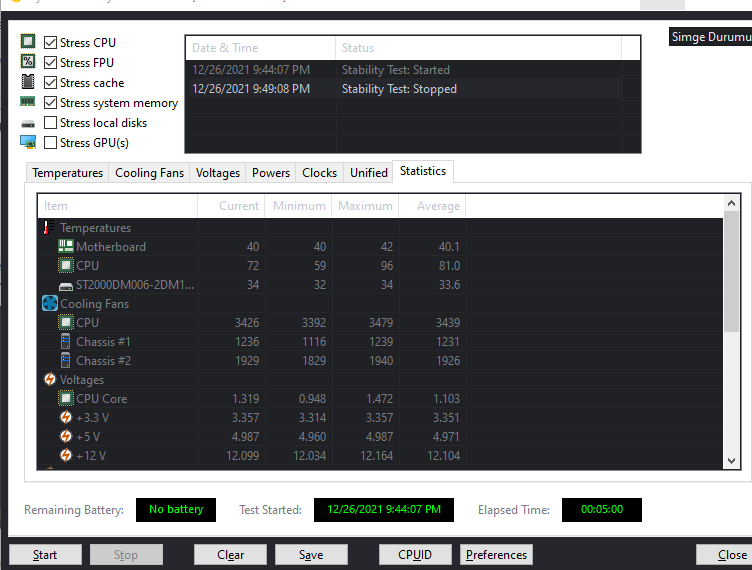Click the Chassis #1 fan icon

[66, 341]
